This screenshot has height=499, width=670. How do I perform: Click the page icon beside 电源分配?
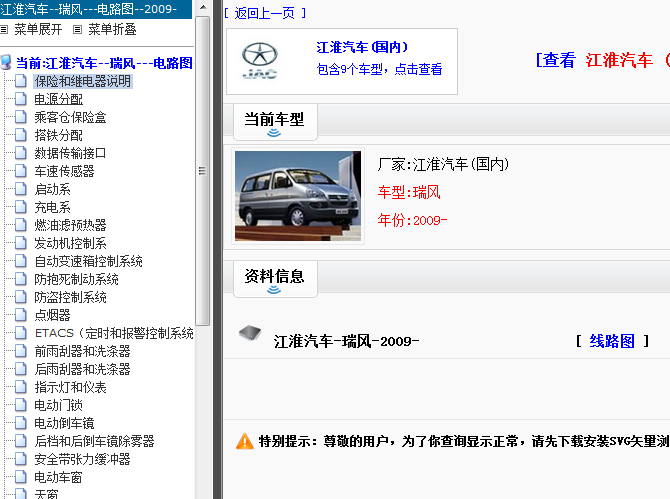pos(21,99)
